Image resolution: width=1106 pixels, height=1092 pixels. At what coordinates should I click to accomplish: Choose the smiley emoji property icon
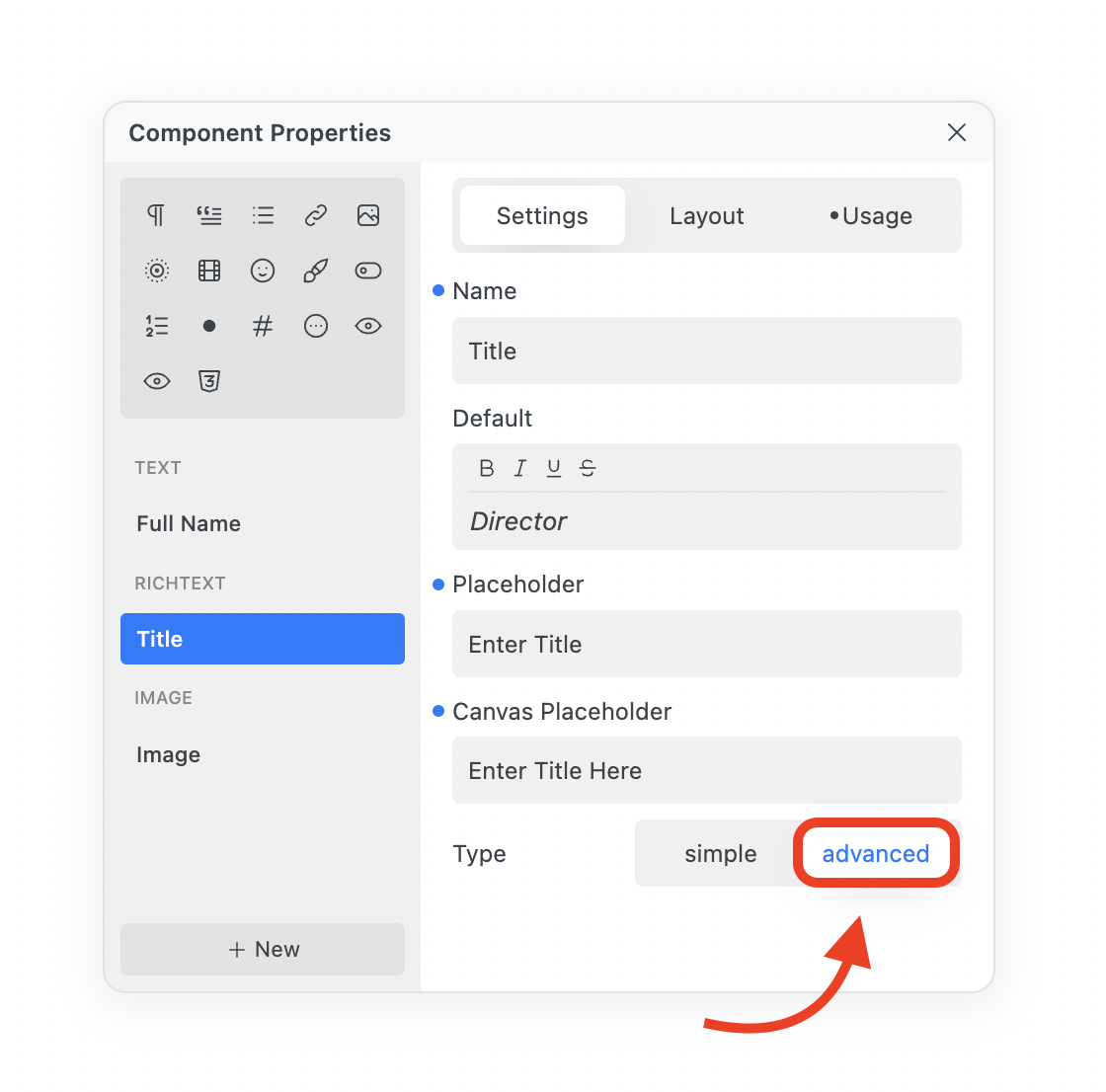click(263, 271)
